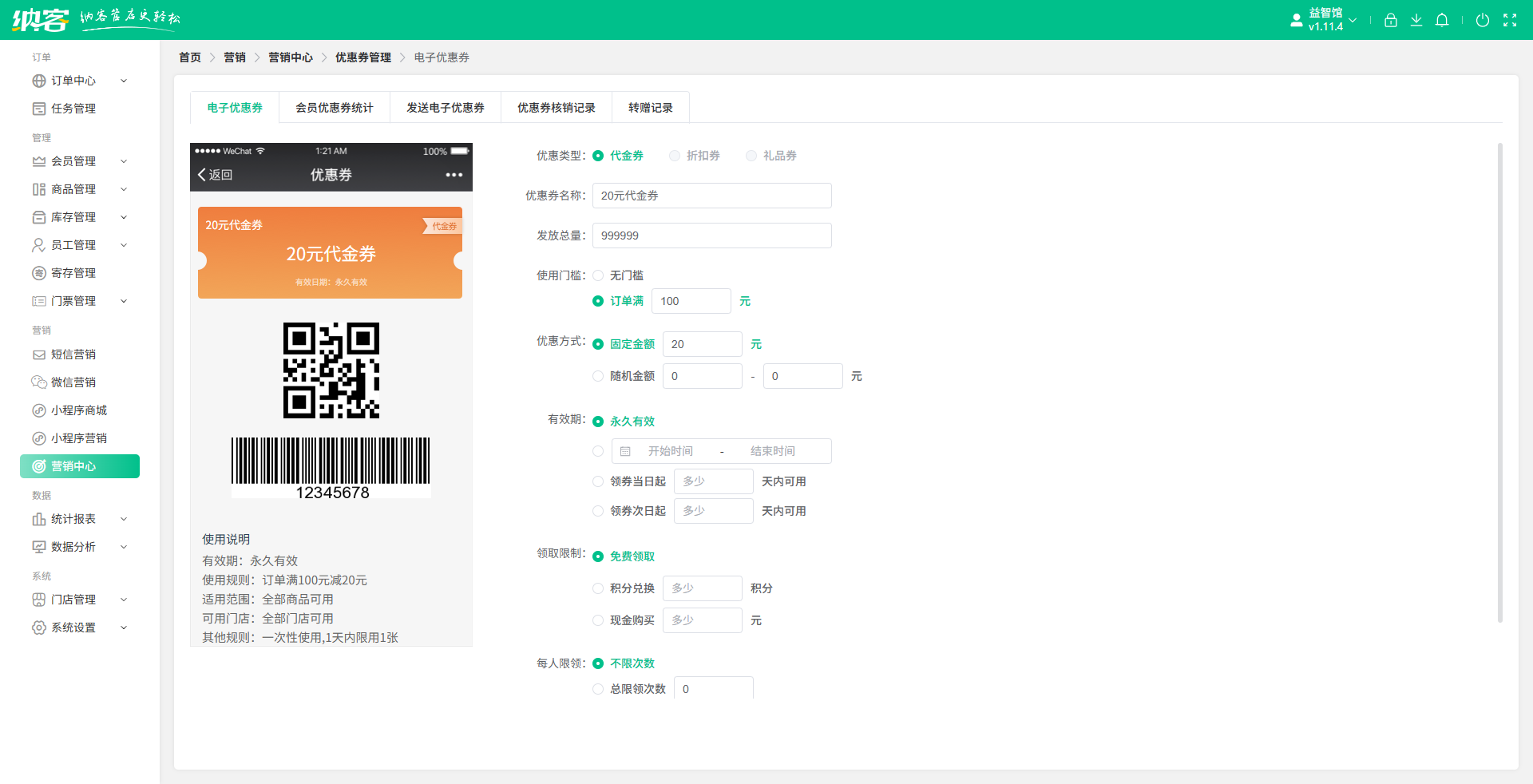Select 随机金额 discount method
The image size is (1533, 784).
point(598,376)
